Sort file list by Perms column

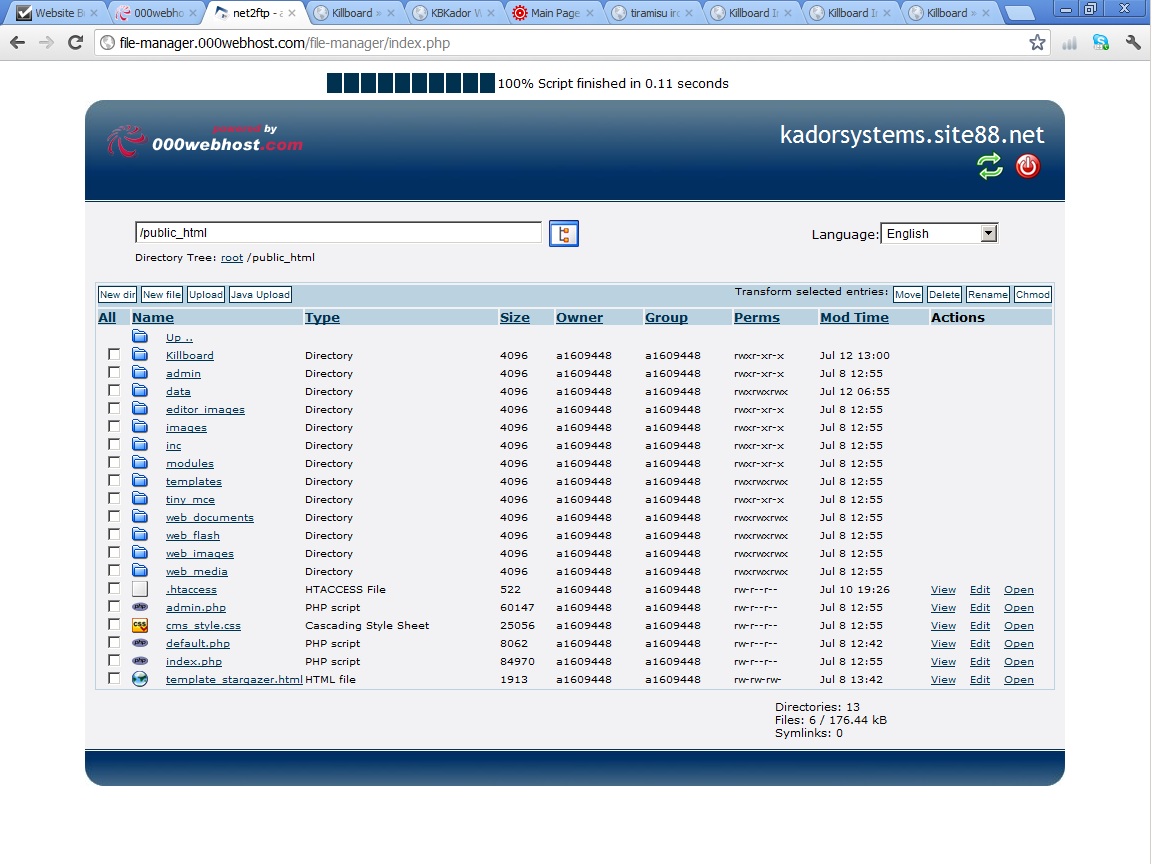(757, 317)
